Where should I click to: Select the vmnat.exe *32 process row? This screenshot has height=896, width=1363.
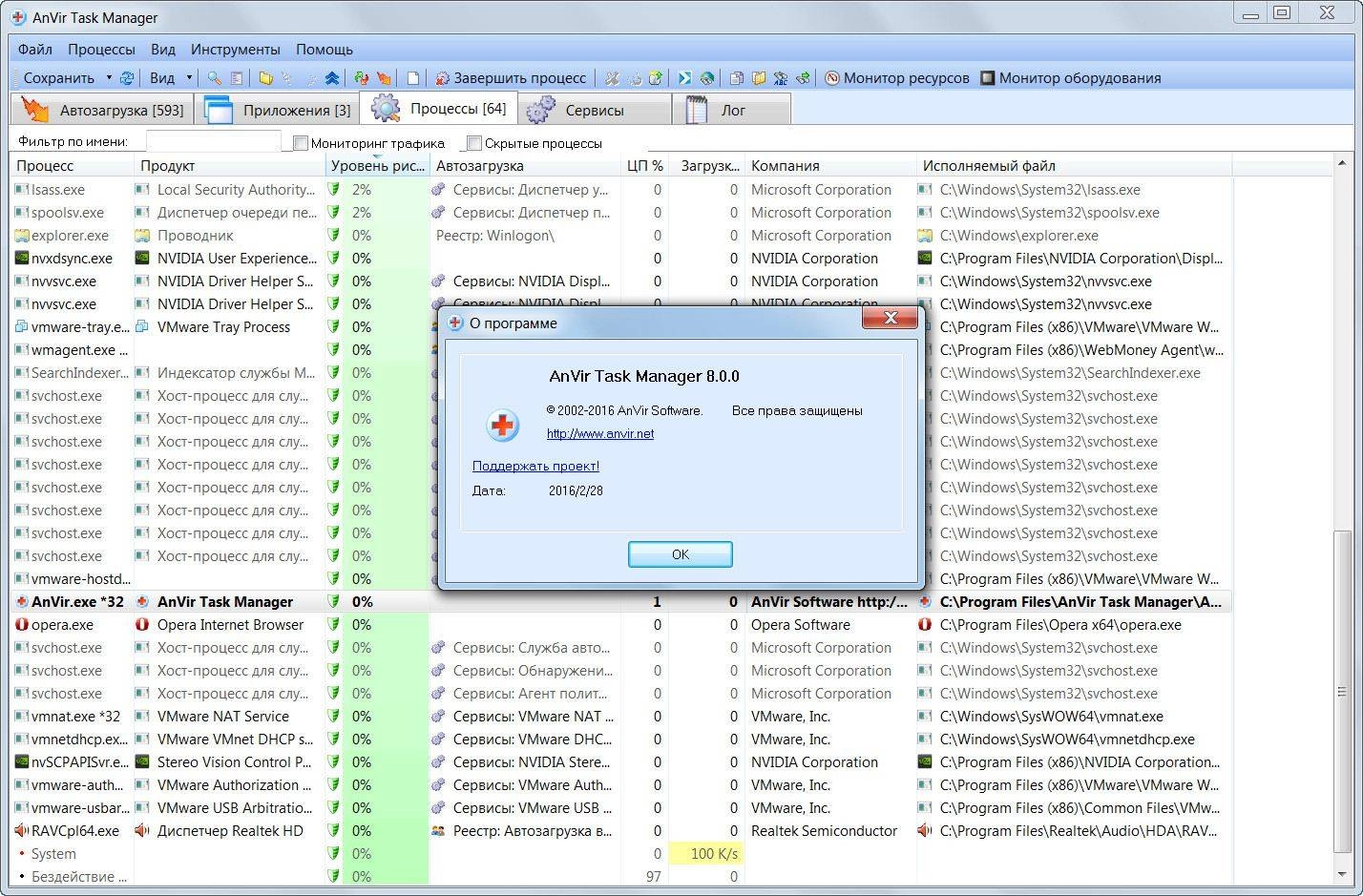click(621, 717)
